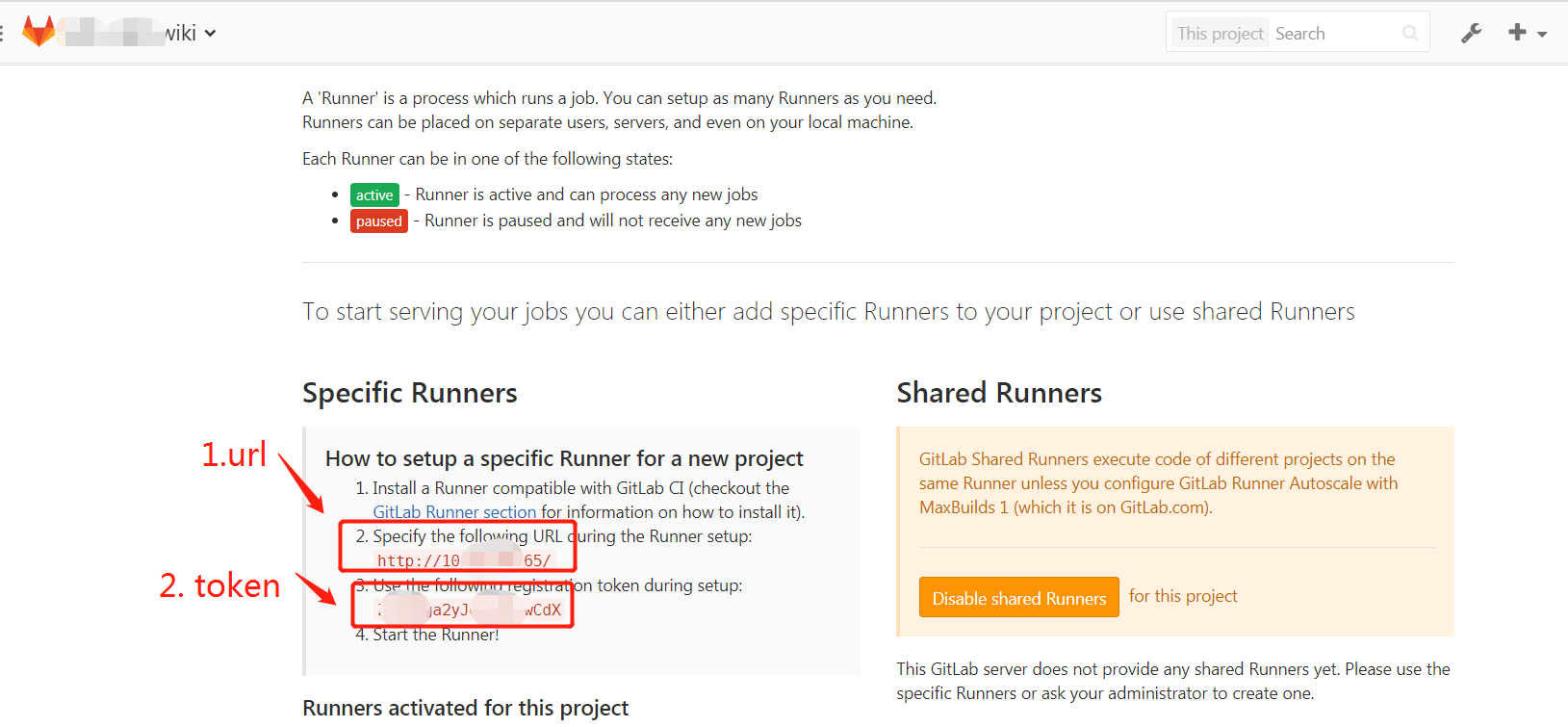Click the 'This project' search scope tag

click(1220, 34)
